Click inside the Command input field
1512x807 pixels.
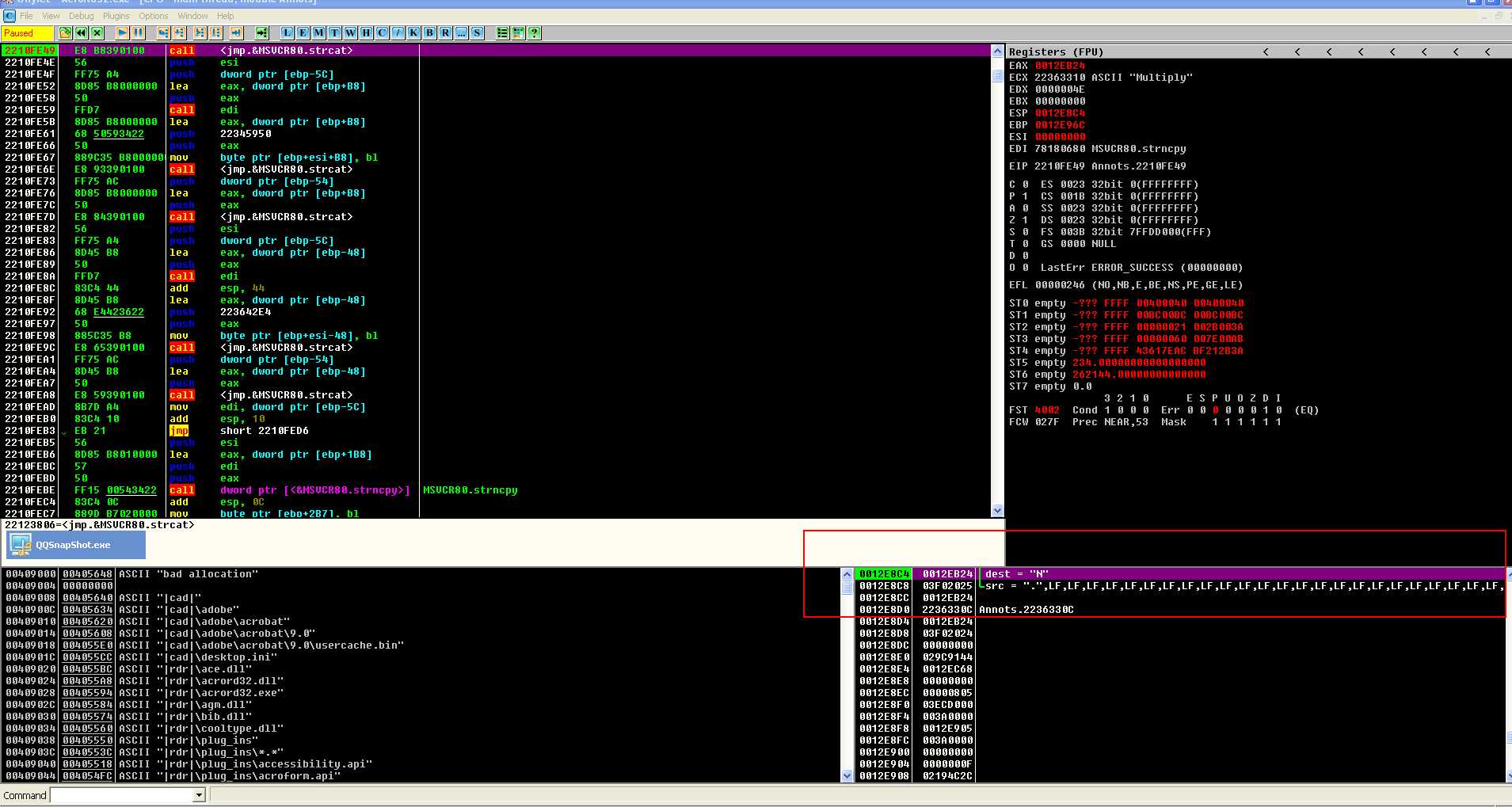tap(121, 795)
